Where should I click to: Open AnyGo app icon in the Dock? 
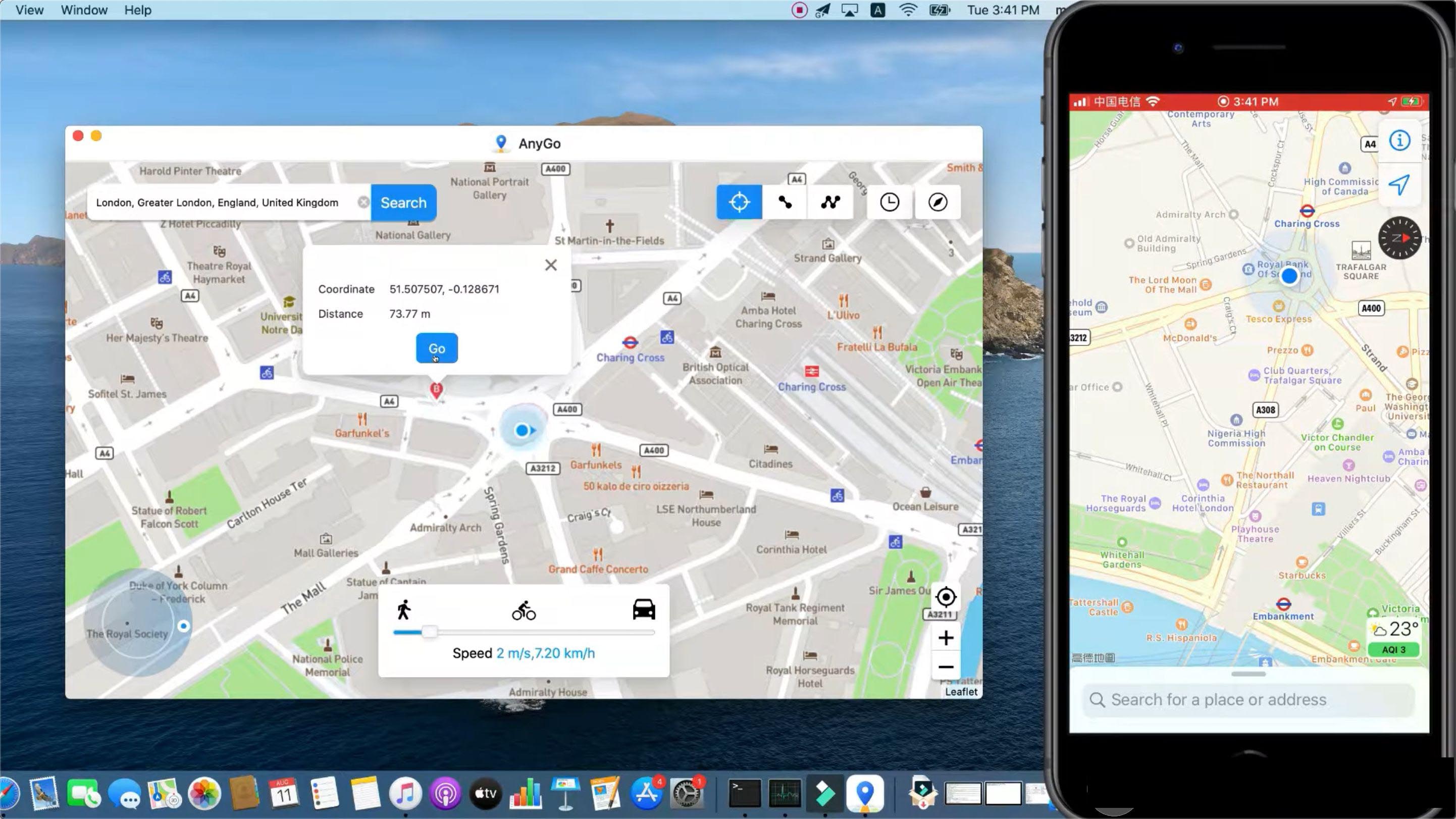865,793
